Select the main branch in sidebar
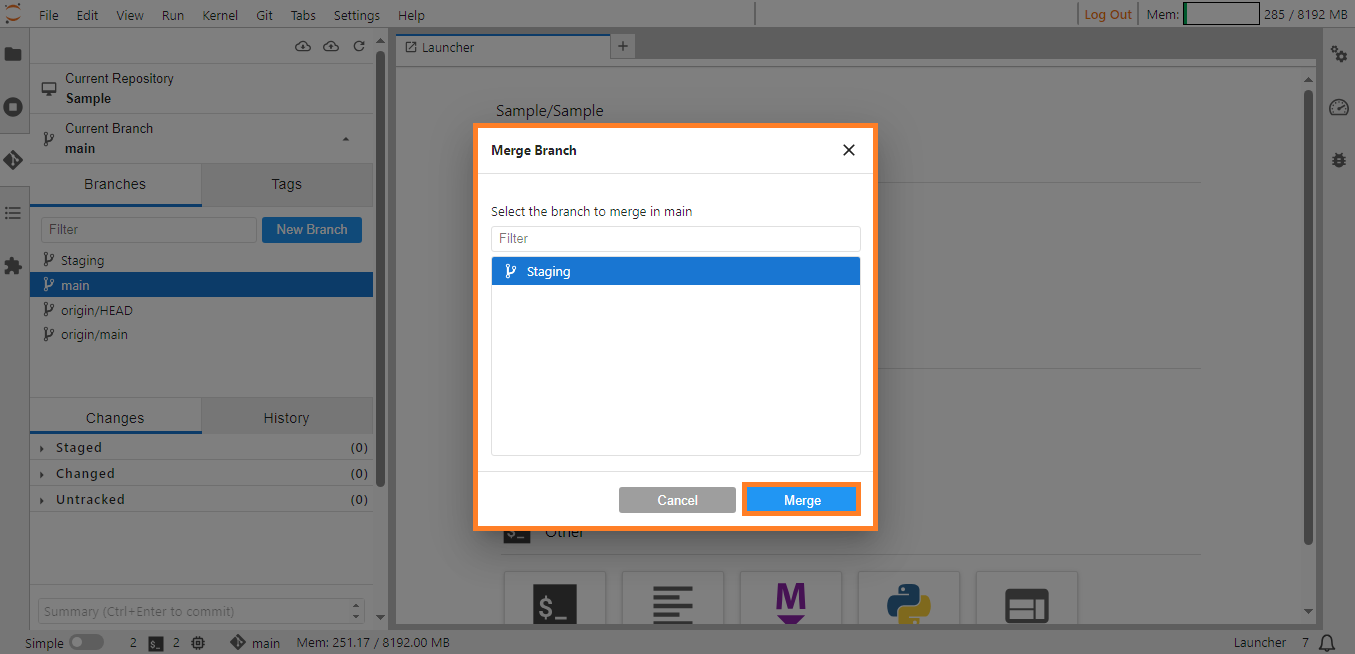The image size is (1355, 654). (x=202, y=285)
